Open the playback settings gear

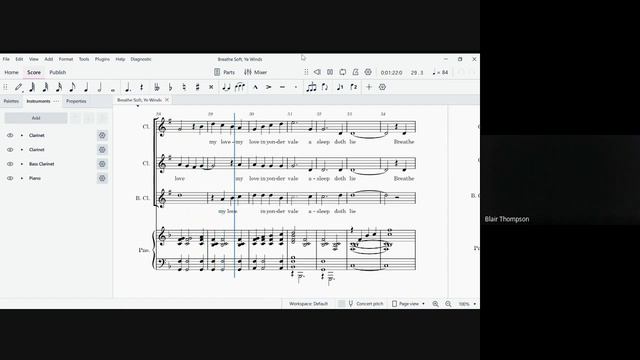pos(368,72)
